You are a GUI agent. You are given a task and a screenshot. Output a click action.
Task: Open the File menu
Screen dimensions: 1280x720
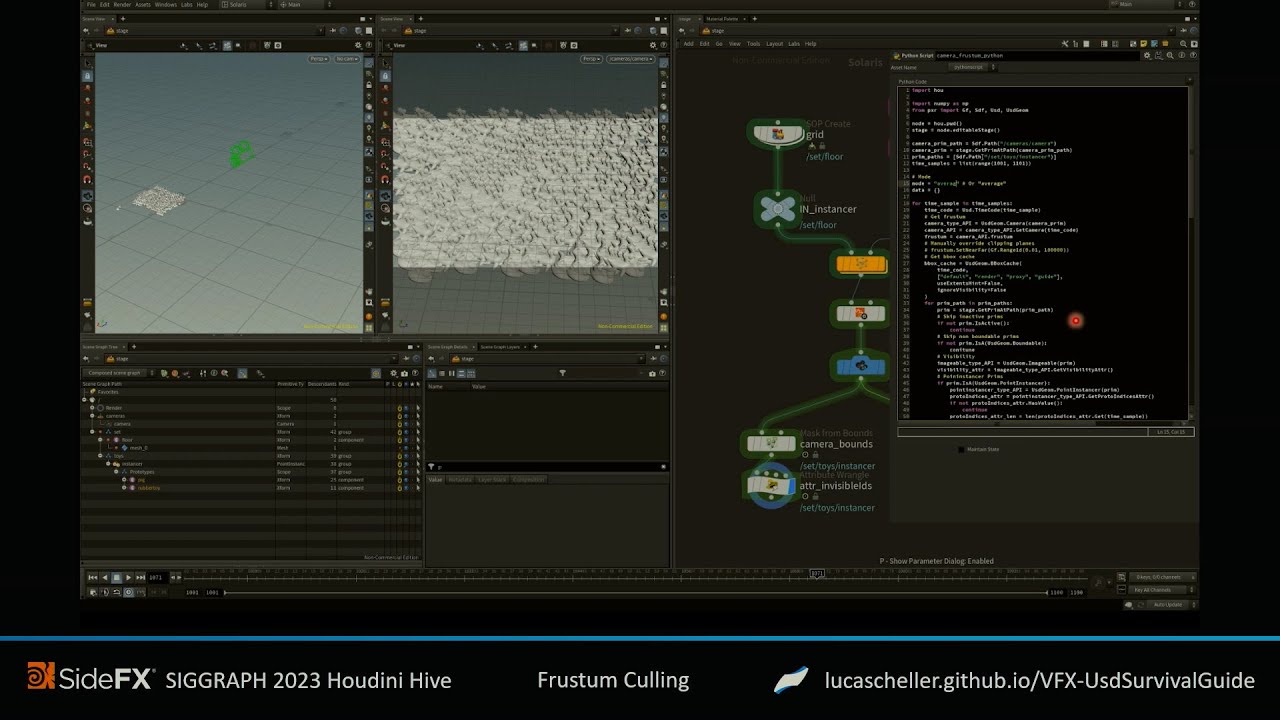91,4
